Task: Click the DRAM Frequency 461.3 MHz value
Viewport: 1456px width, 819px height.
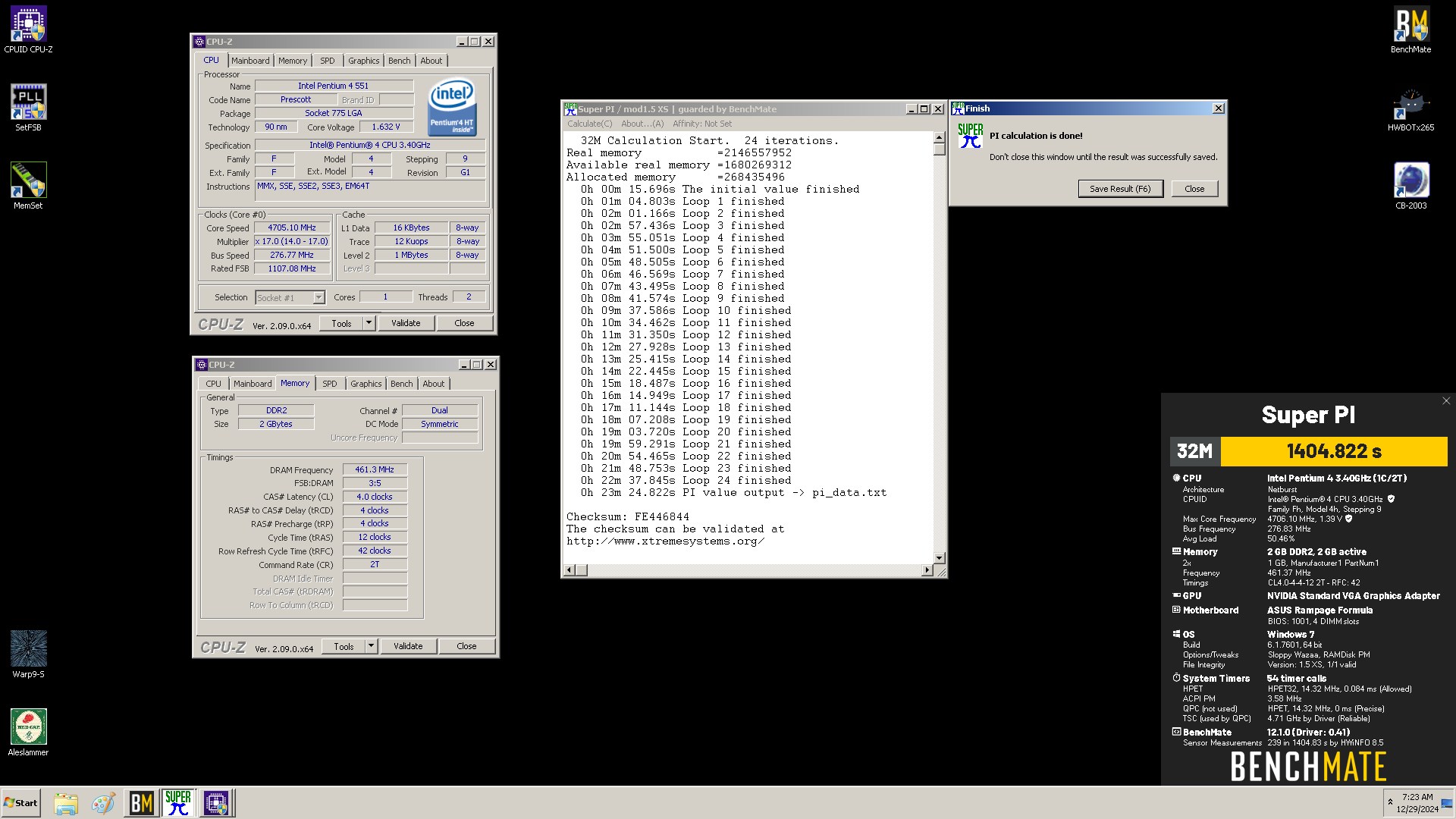Action: 375,469
